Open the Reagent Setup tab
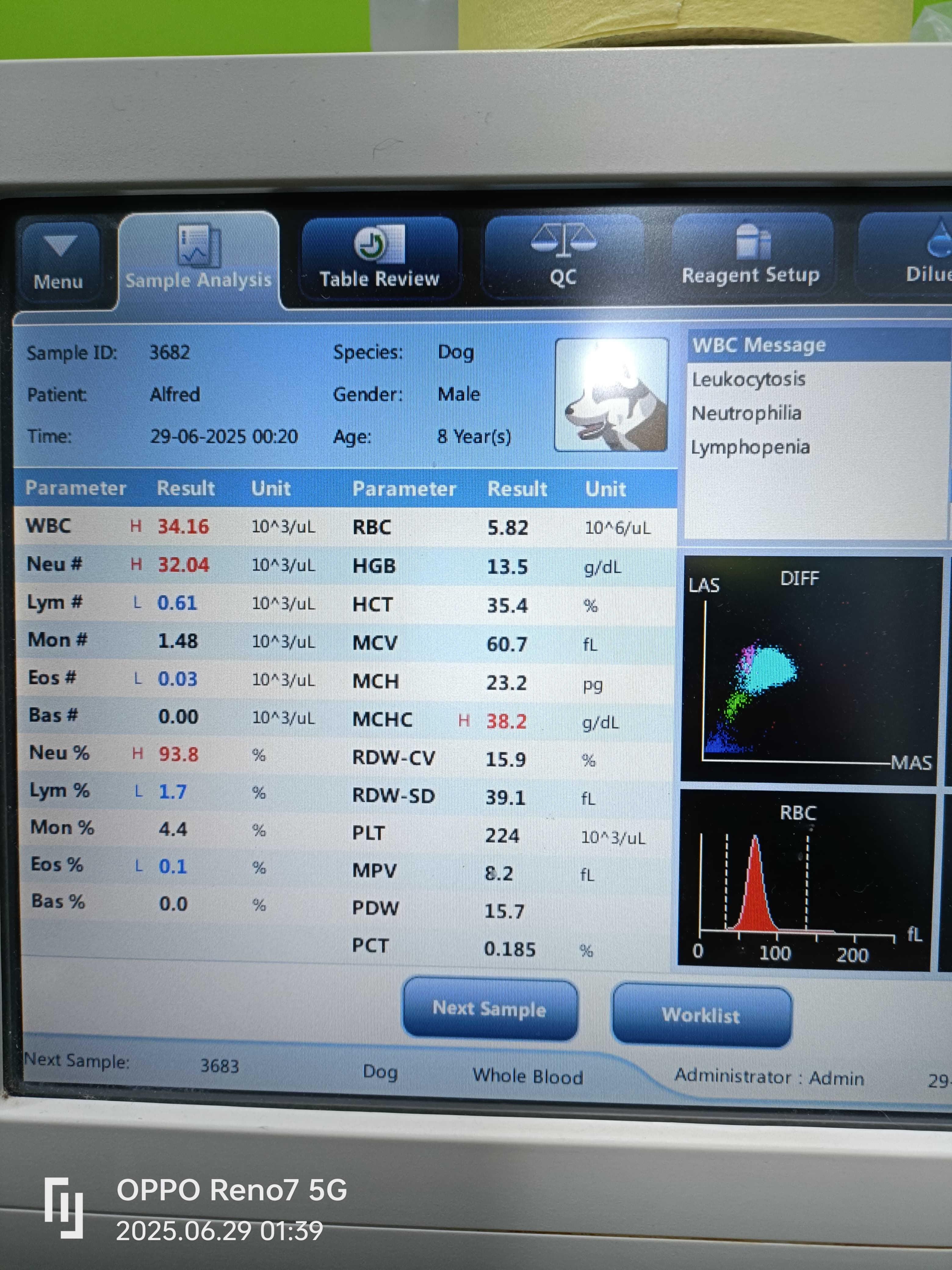Image resolution: width=952 pixels, height=1270 pixels. pyautogui.click(x=752, y=254)
